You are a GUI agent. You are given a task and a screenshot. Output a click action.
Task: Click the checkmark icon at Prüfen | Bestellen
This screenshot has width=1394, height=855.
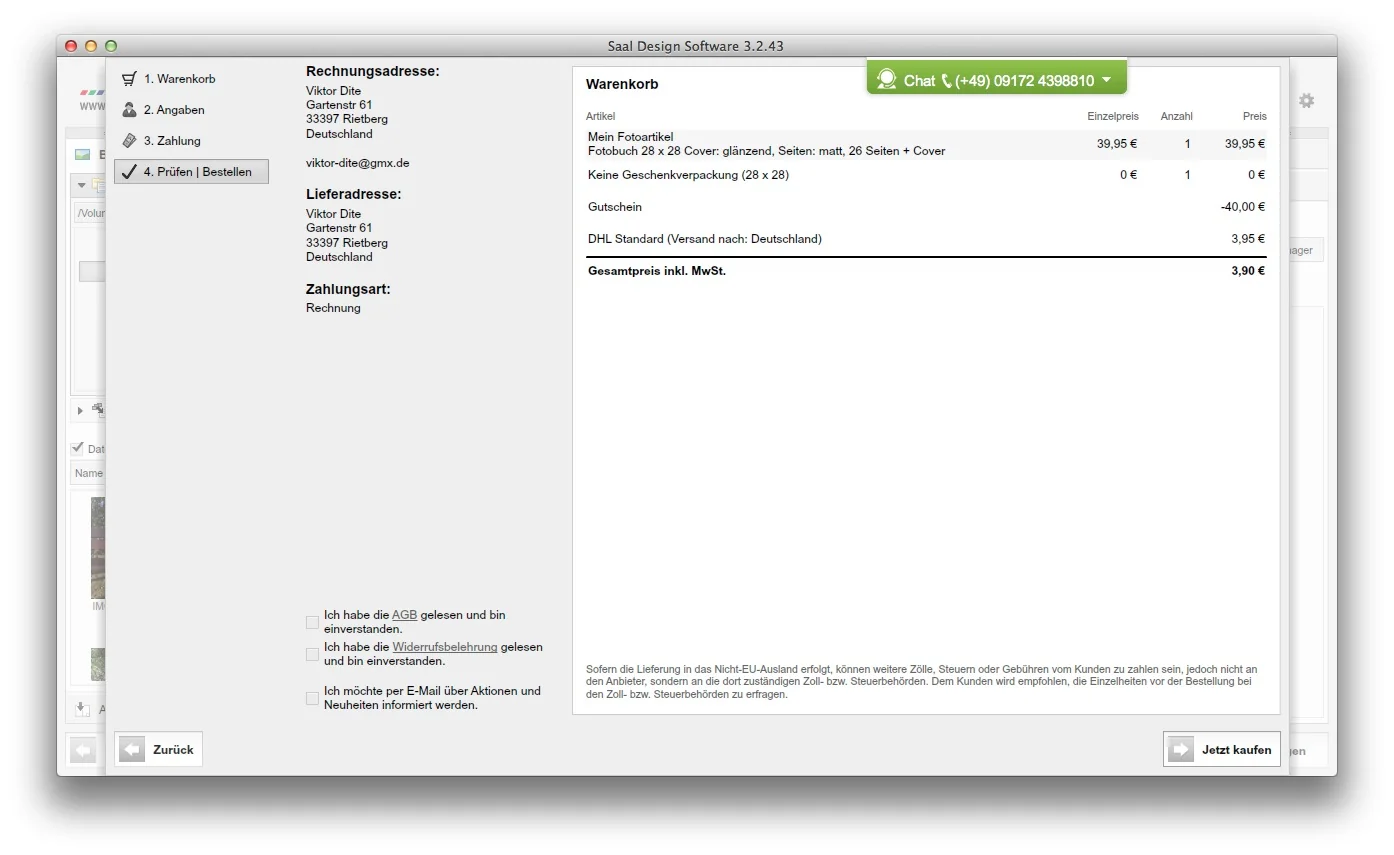pyautogui.click(x=129, y=172)
